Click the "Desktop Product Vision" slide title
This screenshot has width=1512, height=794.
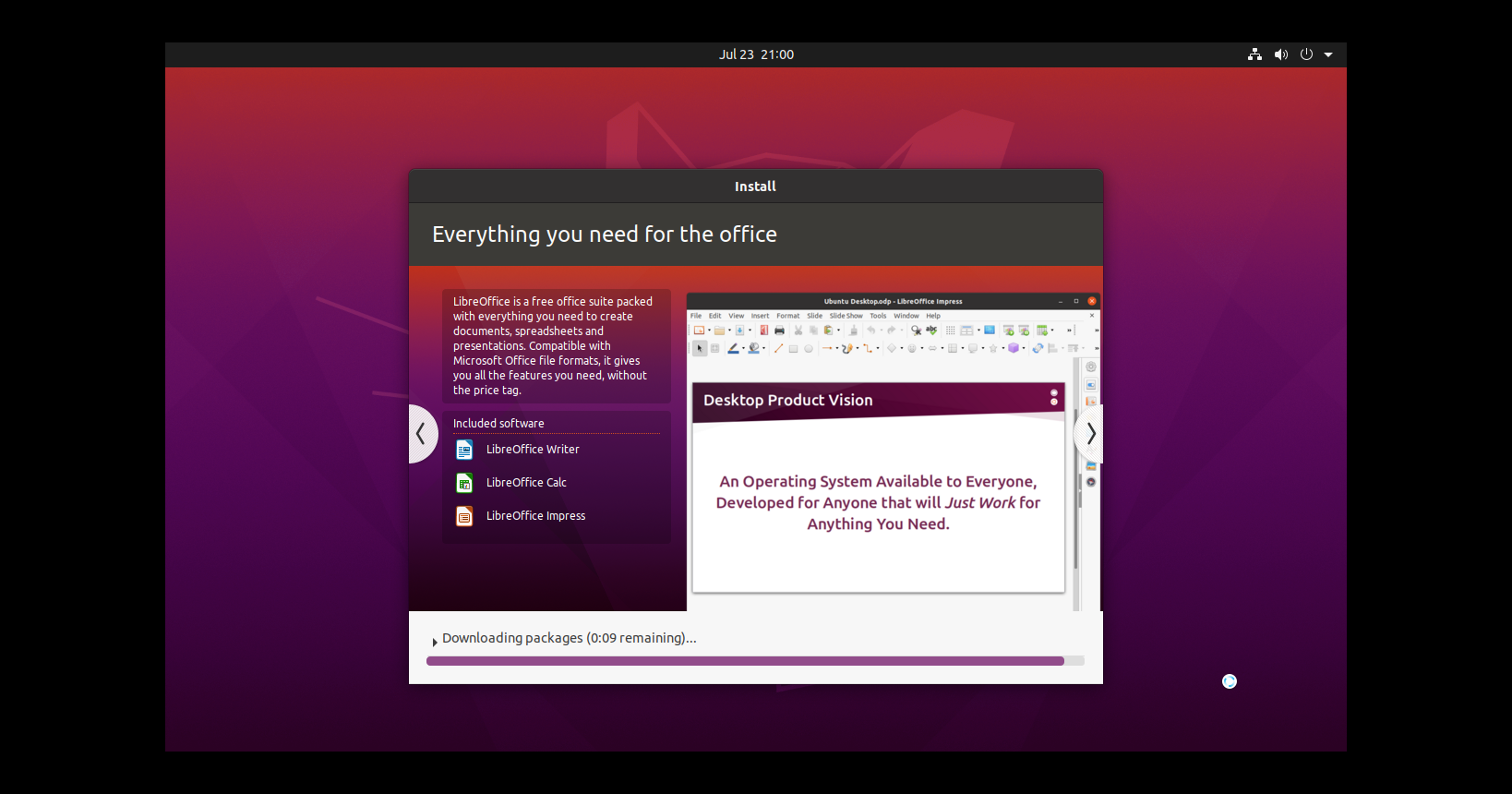(788, 401)
